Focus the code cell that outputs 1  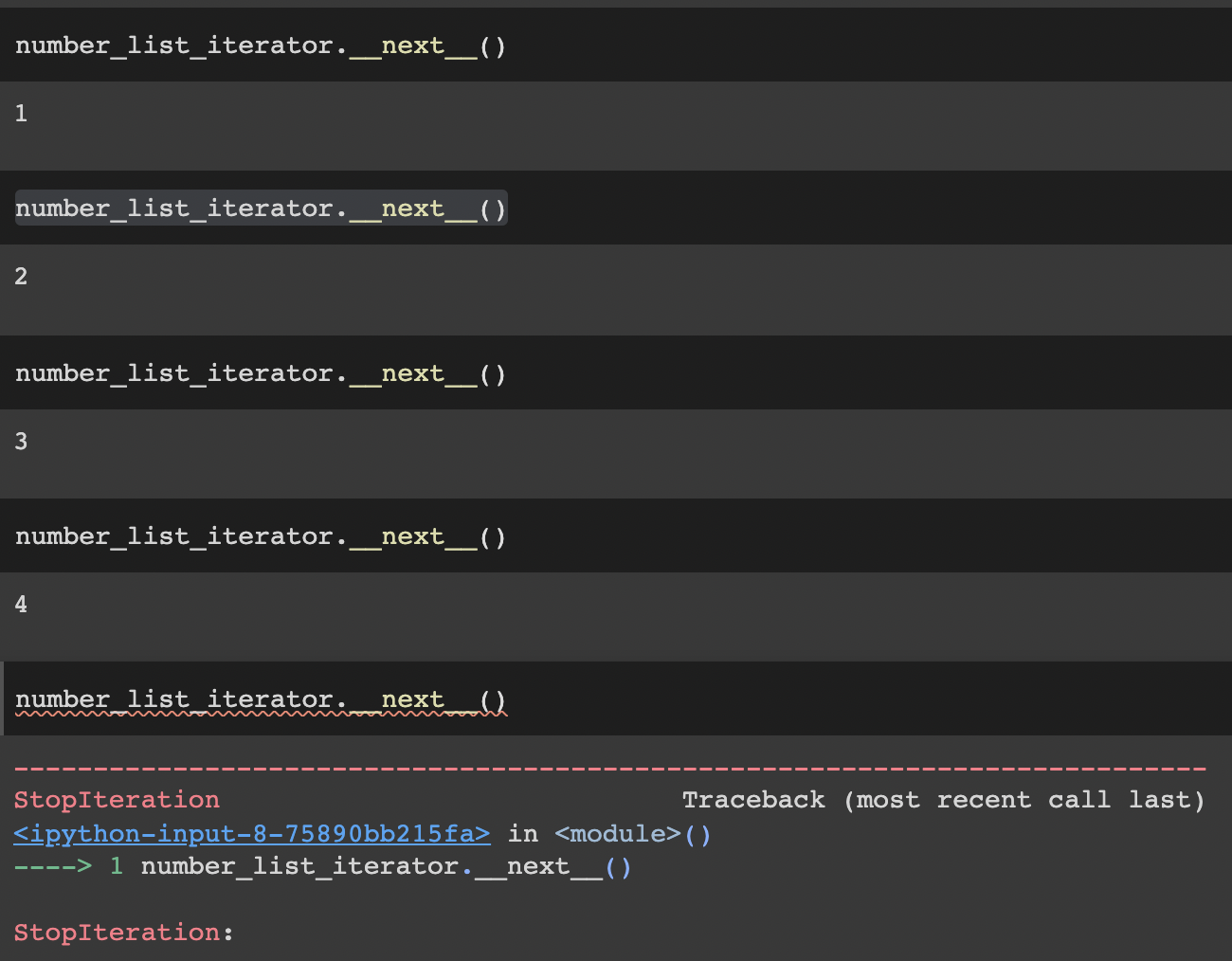[616, 45]
